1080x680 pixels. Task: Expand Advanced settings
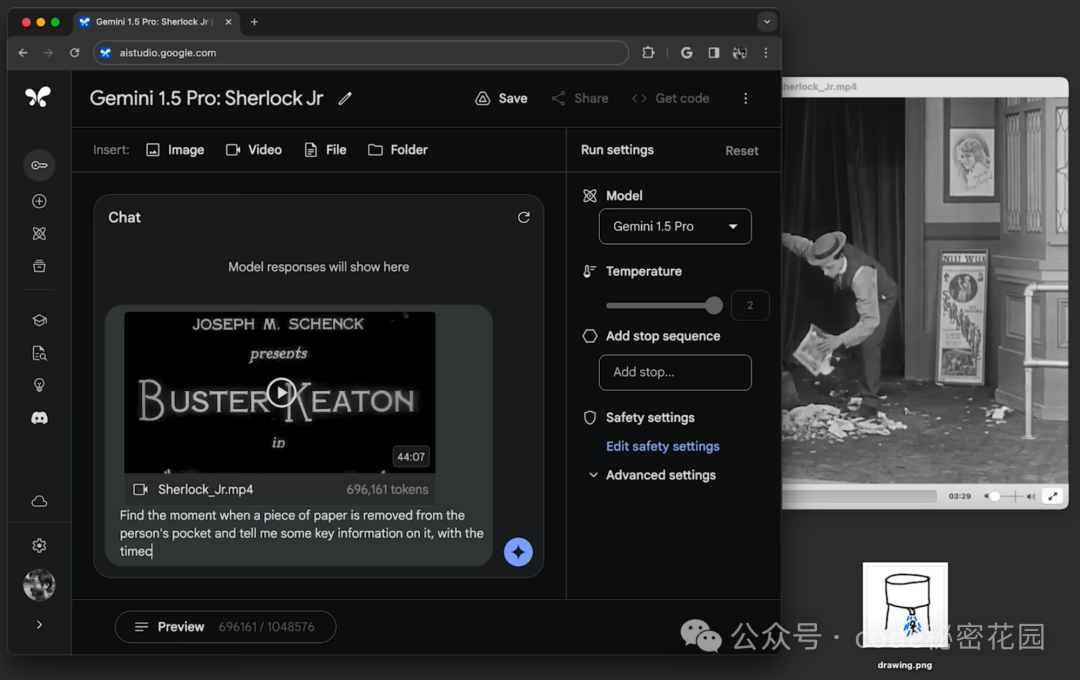click(652, 475)
